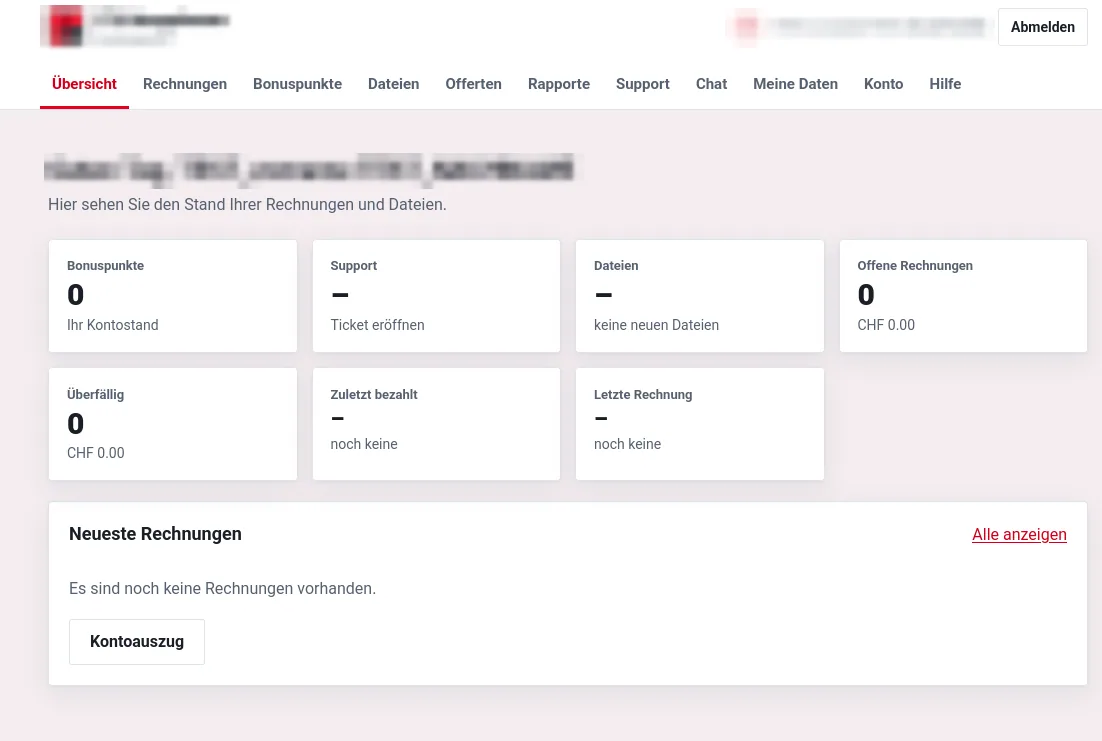Open the Offerten tab

point(474,84)
